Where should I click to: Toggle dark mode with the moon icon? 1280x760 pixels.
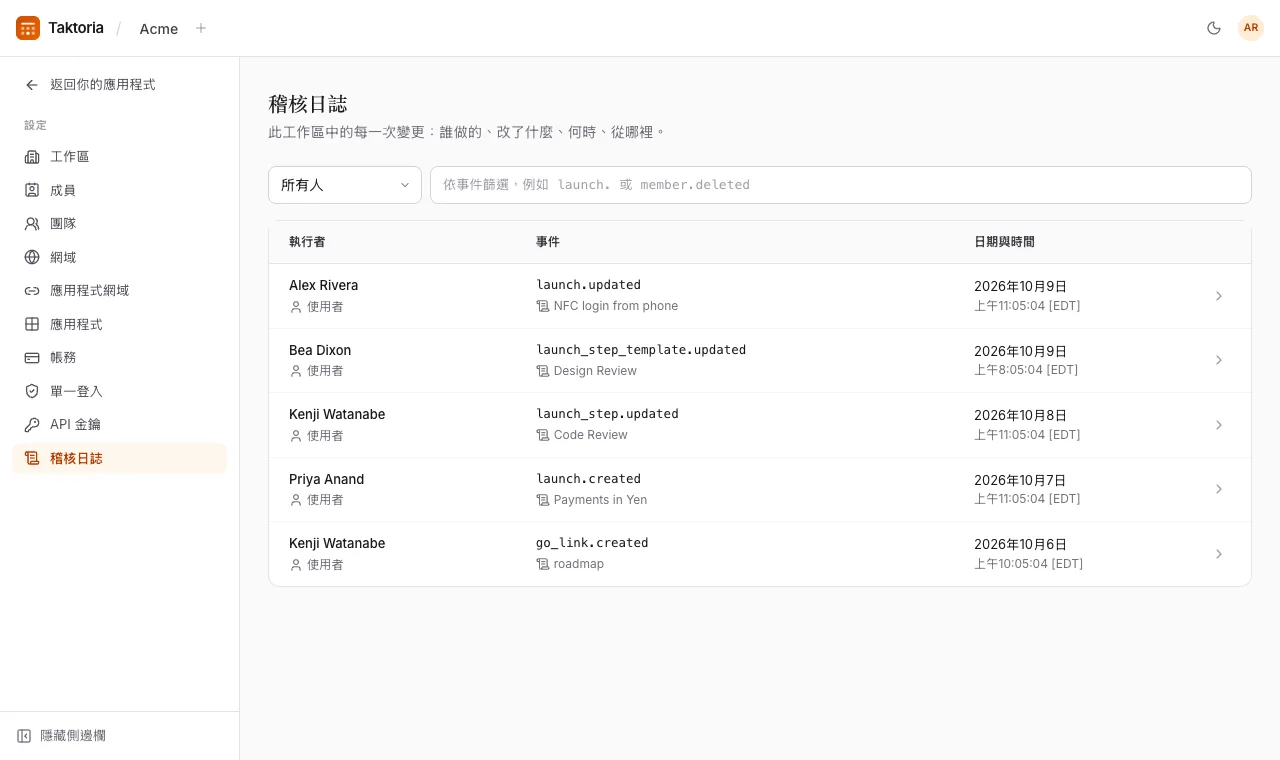(1214, 28)
